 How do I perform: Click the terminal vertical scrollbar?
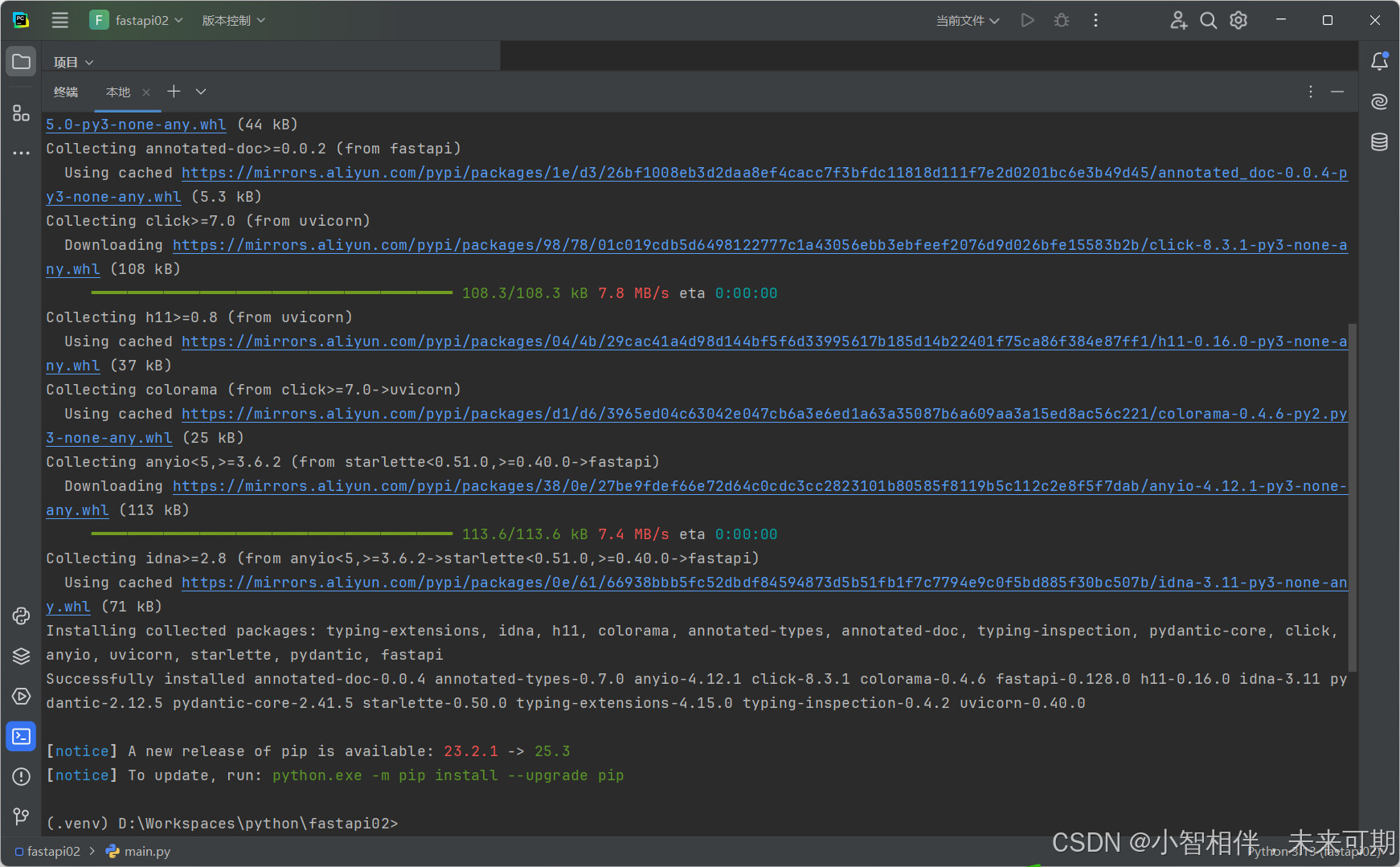[x=1353, y=497]
